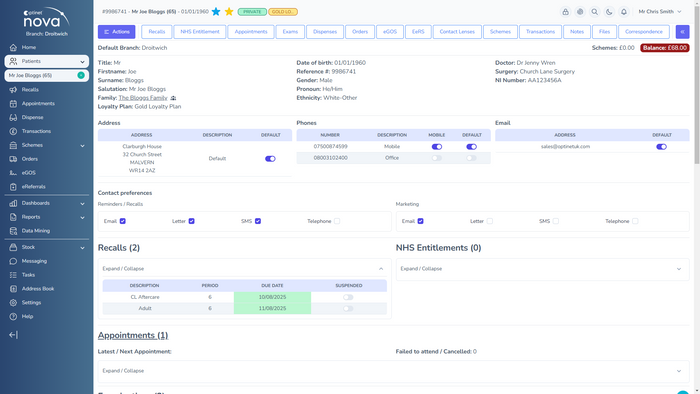Click the globe icon in the top bar
Image resolution: width=700 pixels, height=394 pixels.
point(580,12)
